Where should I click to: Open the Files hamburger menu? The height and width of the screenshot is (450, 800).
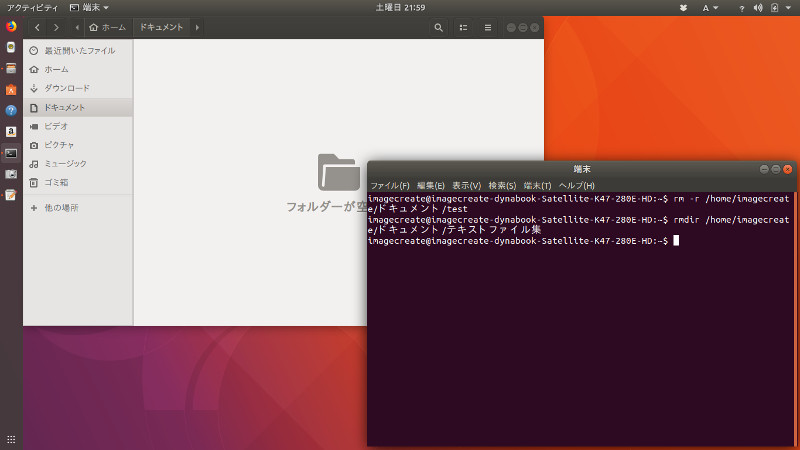488,28
